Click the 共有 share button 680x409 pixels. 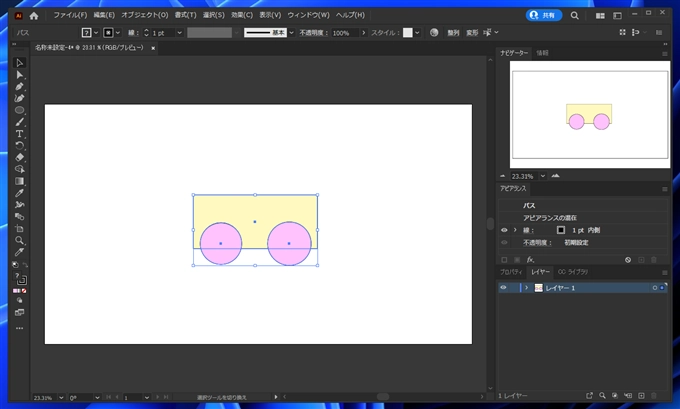click(x=544, y=15)
